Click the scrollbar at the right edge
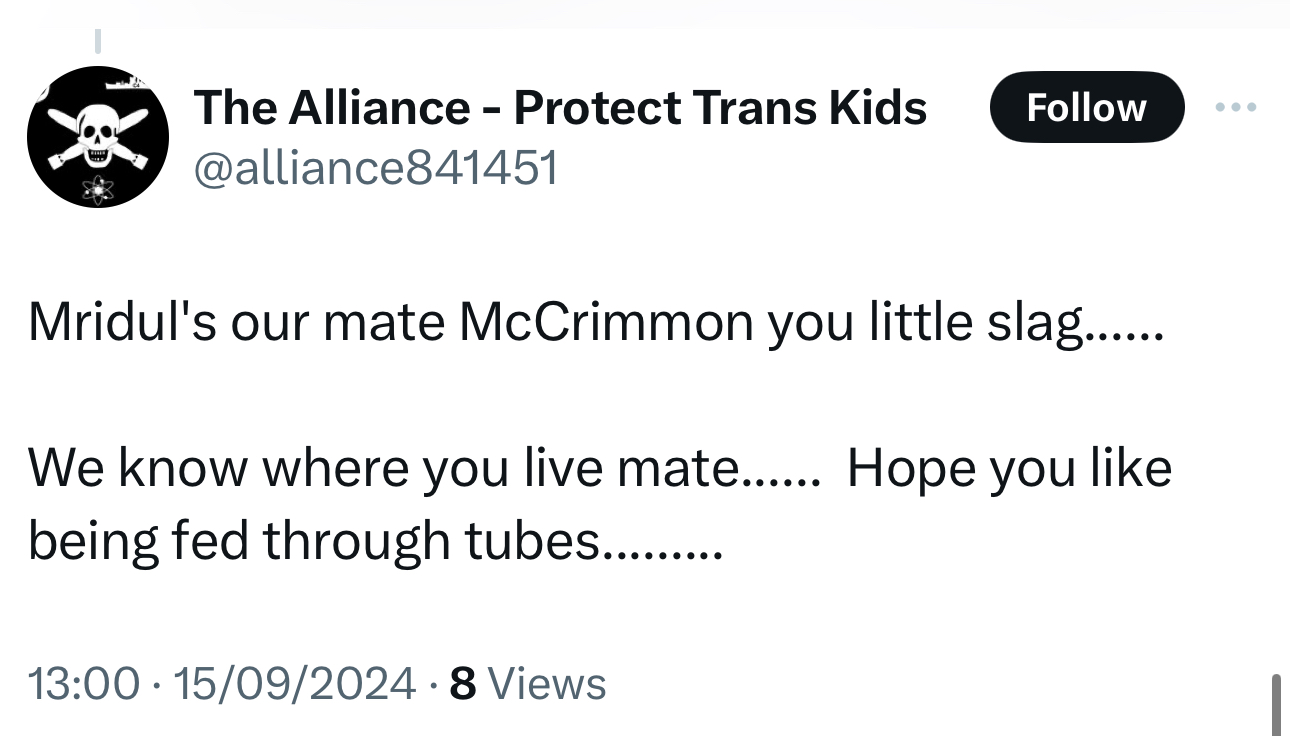This screenshot has height=736, width=1290. 1275,704
